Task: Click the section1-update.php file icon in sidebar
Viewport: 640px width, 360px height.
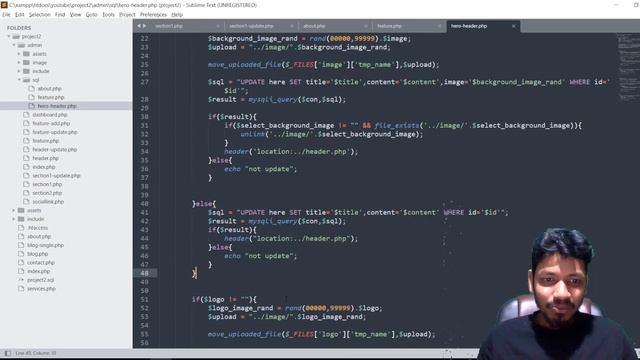Action: point(26,176)
